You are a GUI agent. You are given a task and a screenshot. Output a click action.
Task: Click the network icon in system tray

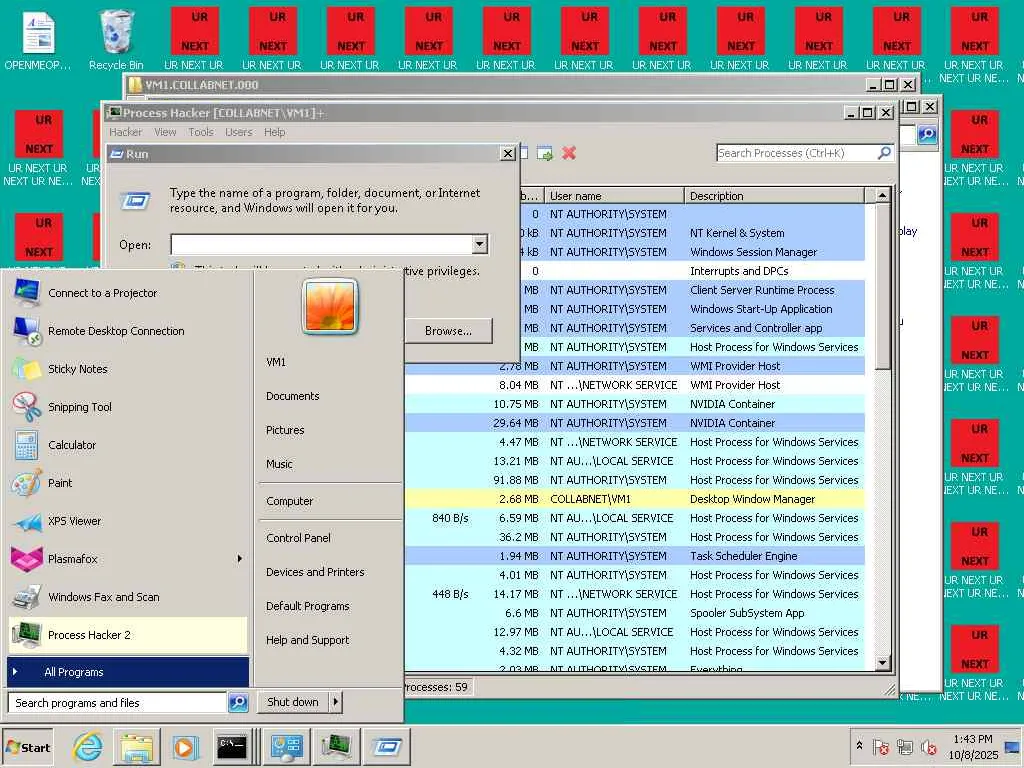(904, 746)
